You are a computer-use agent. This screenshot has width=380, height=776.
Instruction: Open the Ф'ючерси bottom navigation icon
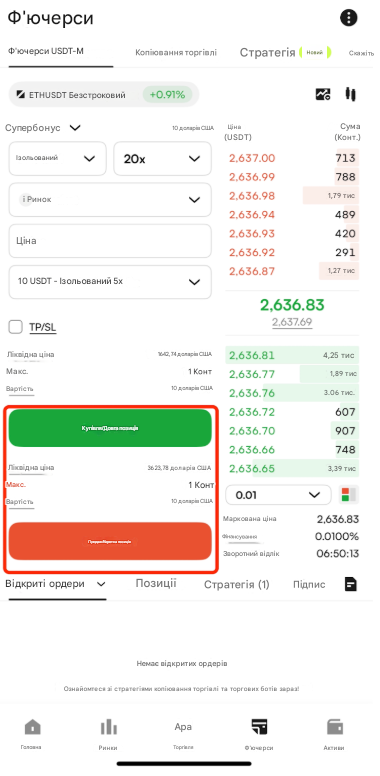[259, 734]
